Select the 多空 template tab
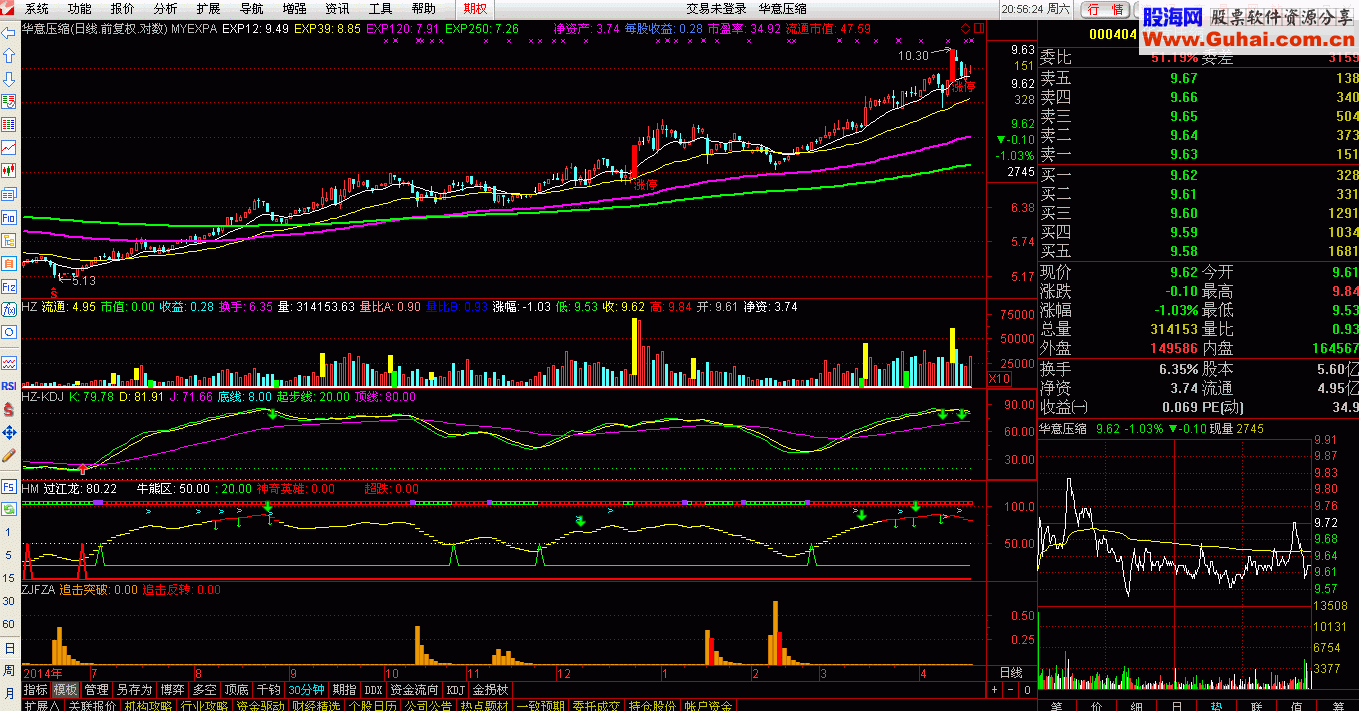 point(204,690)
